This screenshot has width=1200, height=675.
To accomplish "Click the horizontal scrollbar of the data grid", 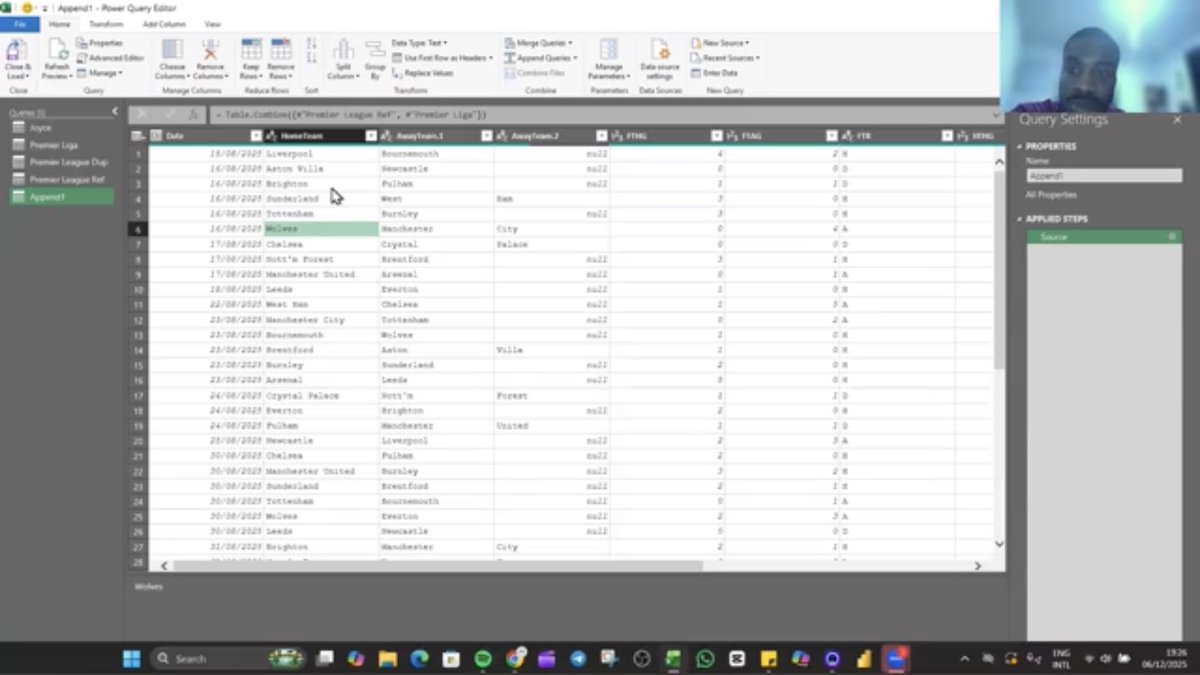I will (440, 566).
